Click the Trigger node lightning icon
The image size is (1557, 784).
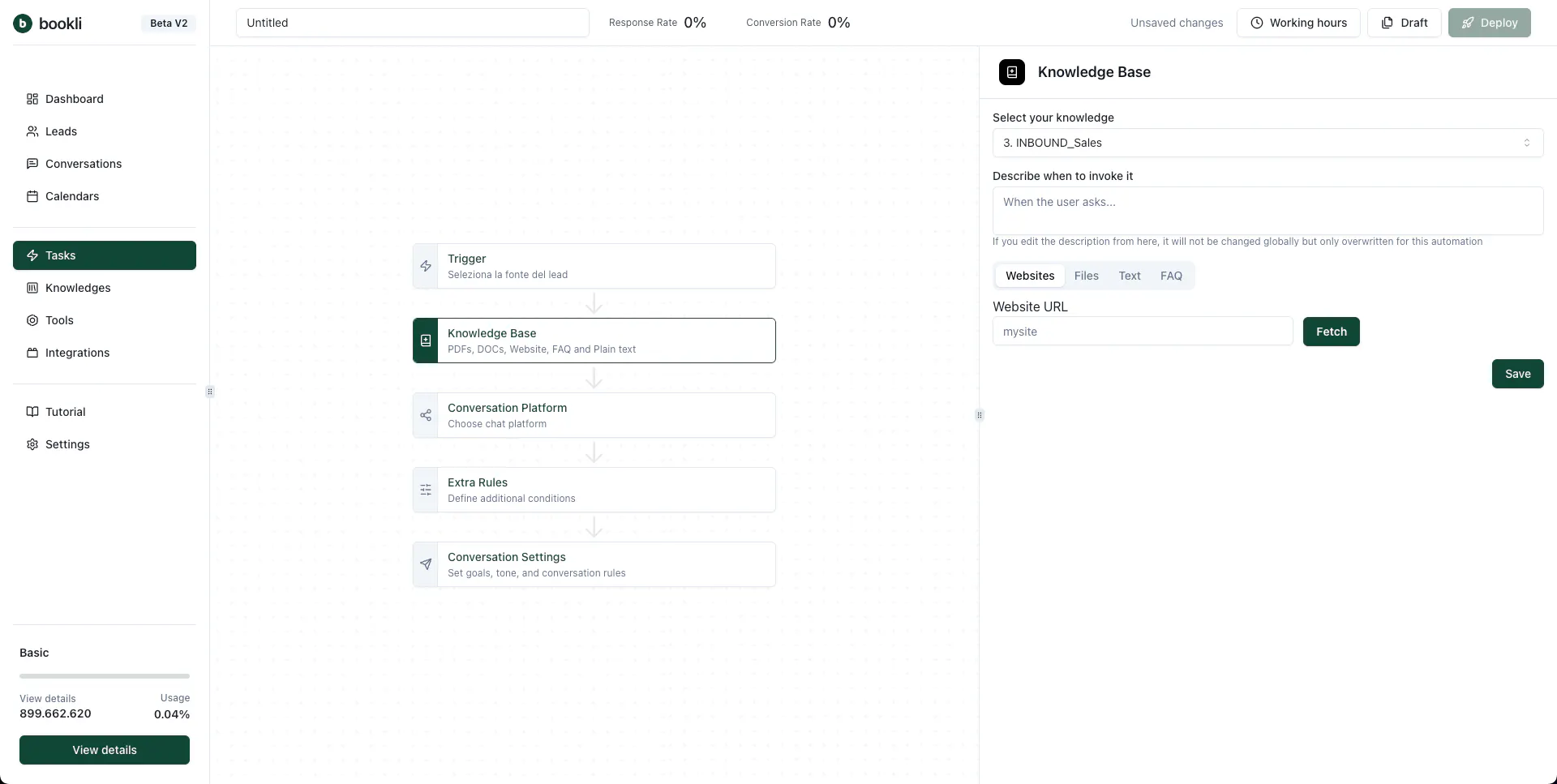click(426, 266)
